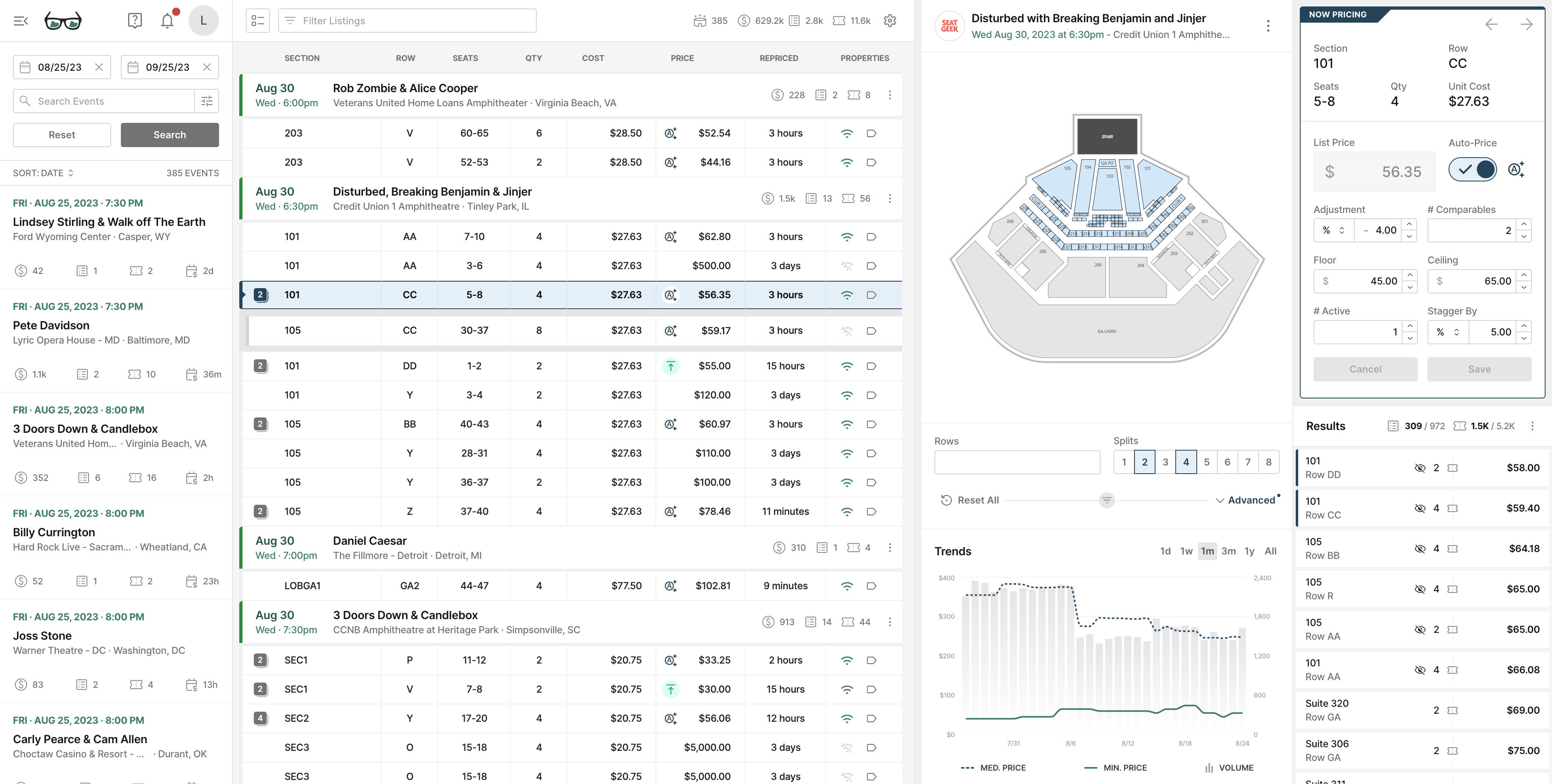Open the Adjustment percent unit selector

click(1333, 230)
